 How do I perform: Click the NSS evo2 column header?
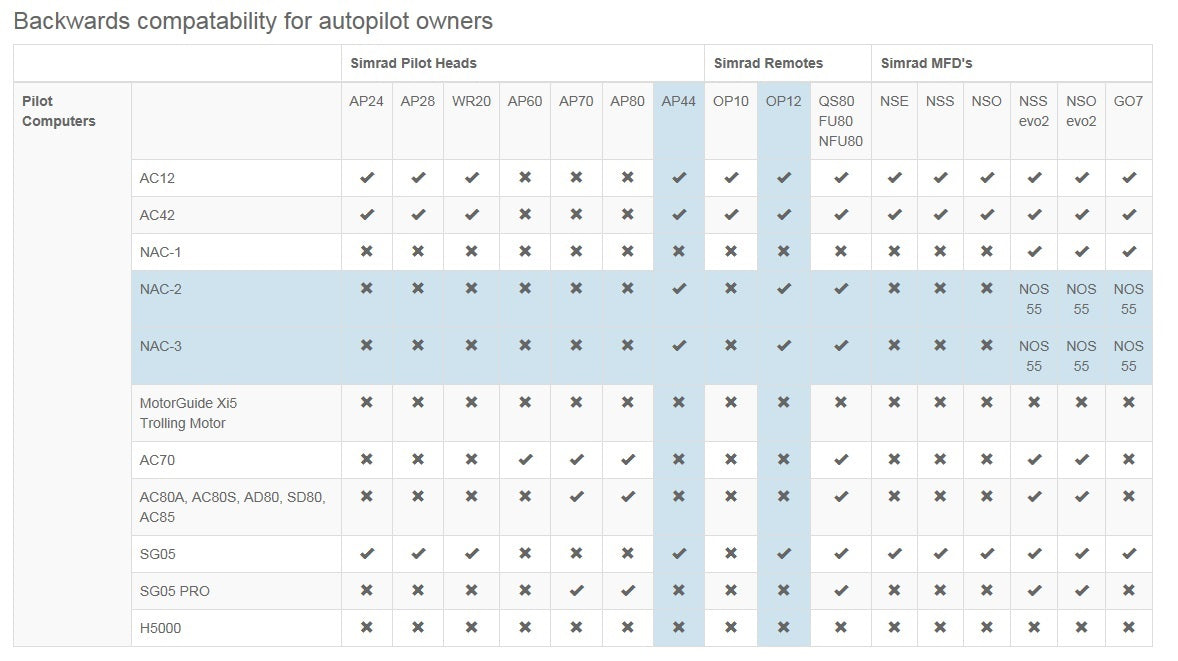(x=1034, y=111)
